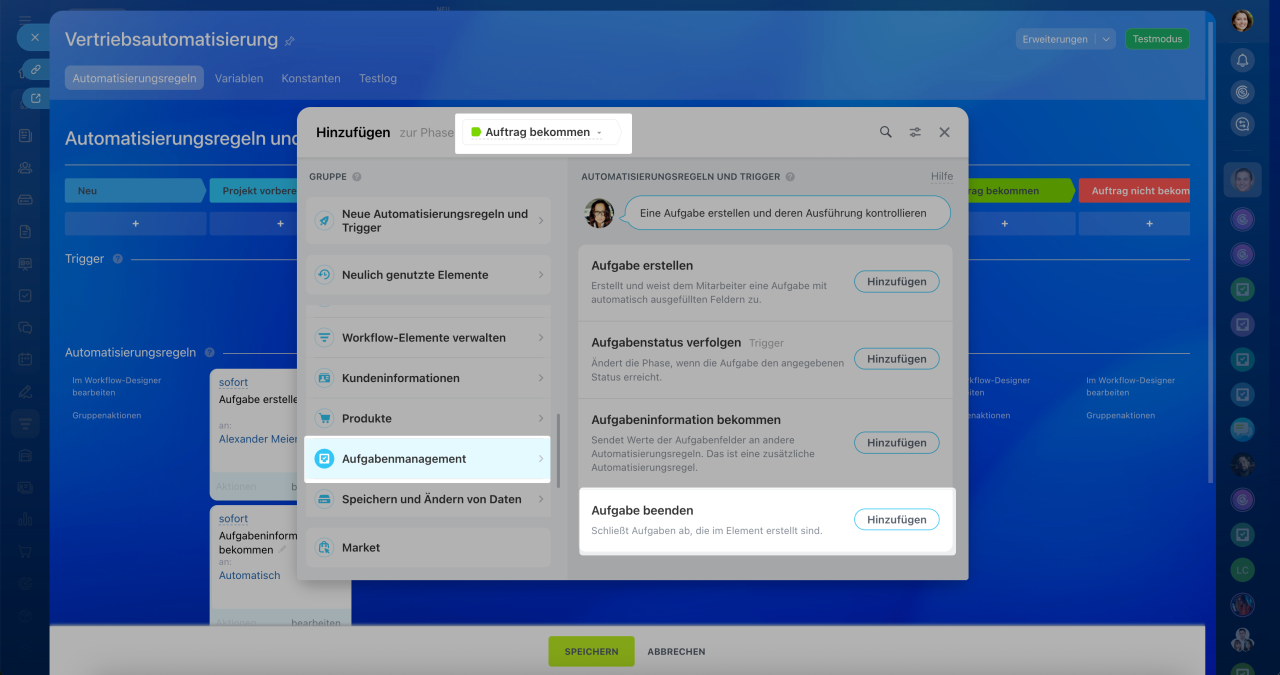
Task: Click help icon beside Automatisierungsregeln und Trigger heading
Action: coord(790,177)
